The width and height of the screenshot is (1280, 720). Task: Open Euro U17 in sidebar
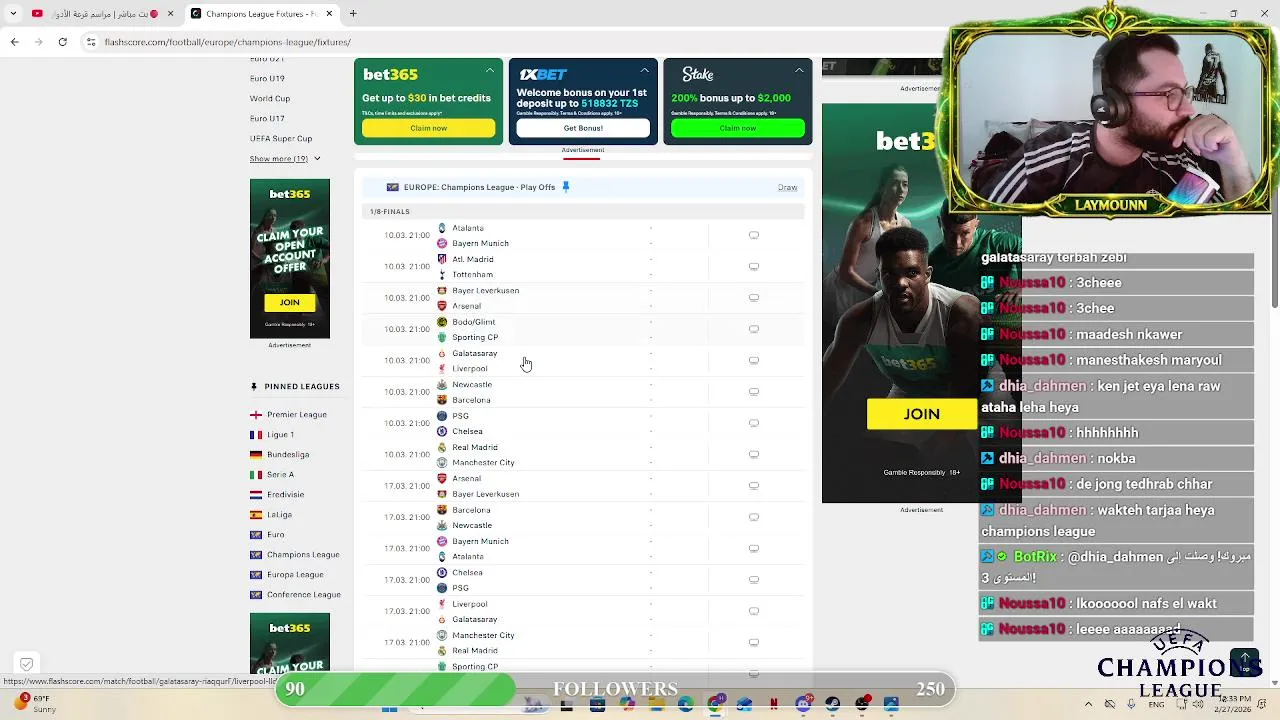tap(267, 118)
